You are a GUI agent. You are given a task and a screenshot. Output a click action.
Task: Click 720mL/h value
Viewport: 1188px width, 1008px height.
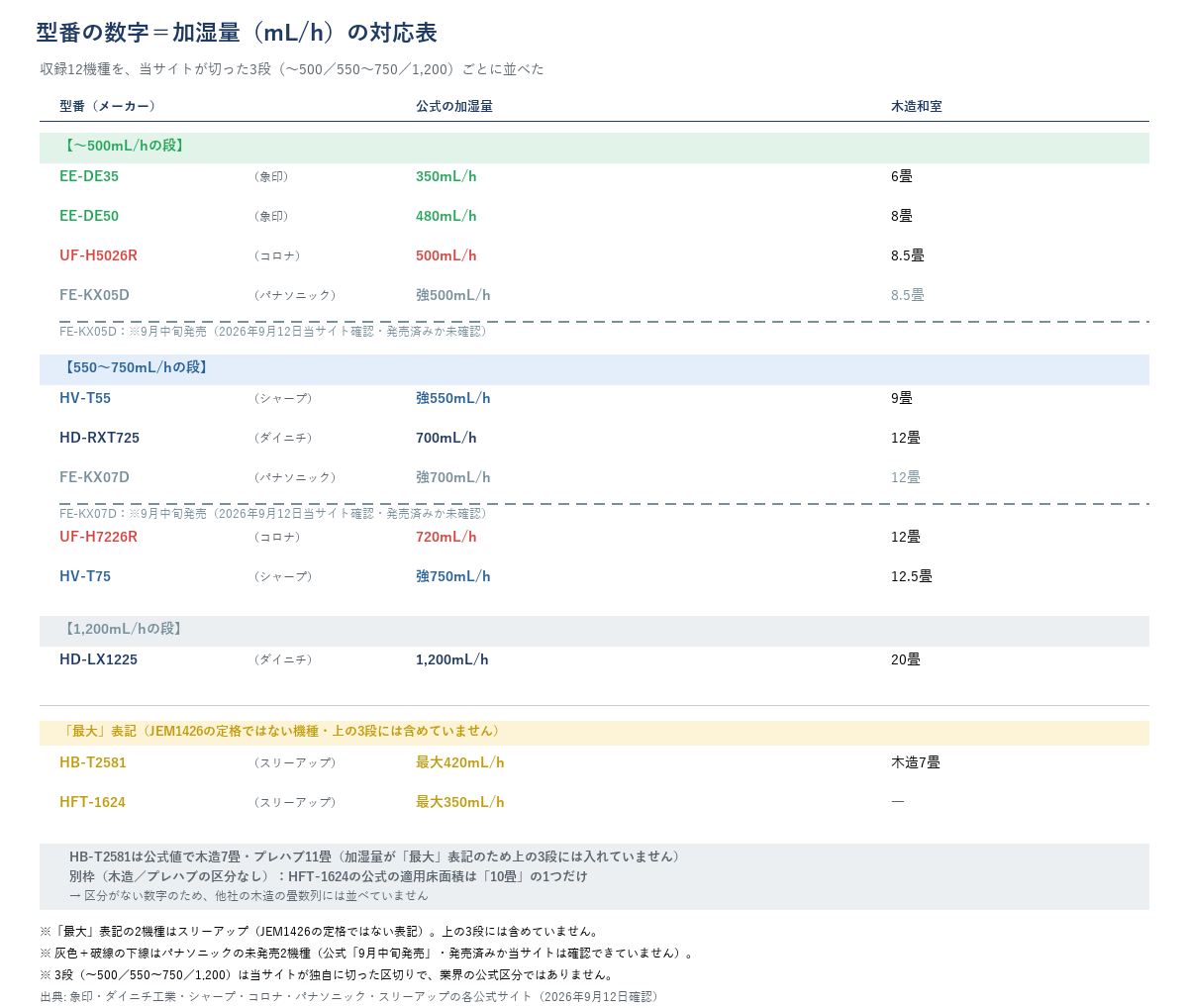click(446, 537)
